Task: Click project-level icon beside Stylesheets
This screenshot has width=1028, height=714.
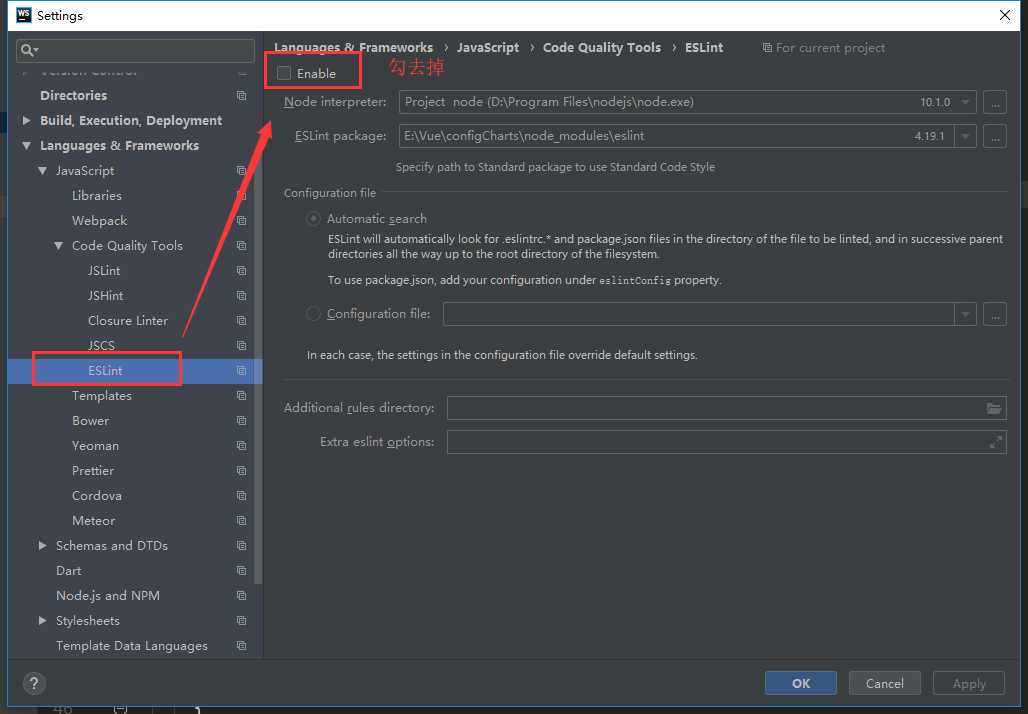Action: [x=241, y=620]
